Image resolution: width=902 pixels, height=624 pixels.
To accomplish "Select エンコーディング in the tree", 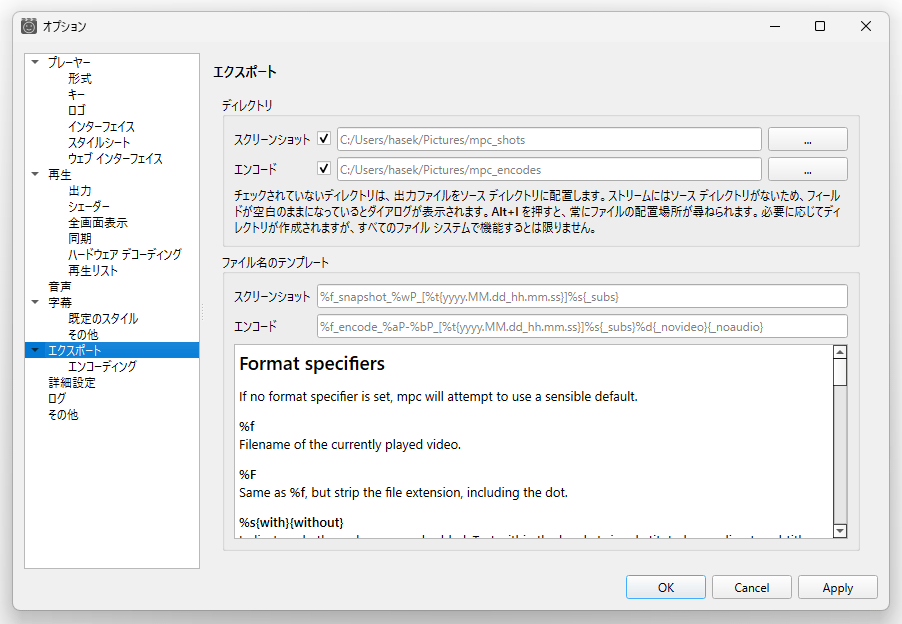I will (102, 366).
